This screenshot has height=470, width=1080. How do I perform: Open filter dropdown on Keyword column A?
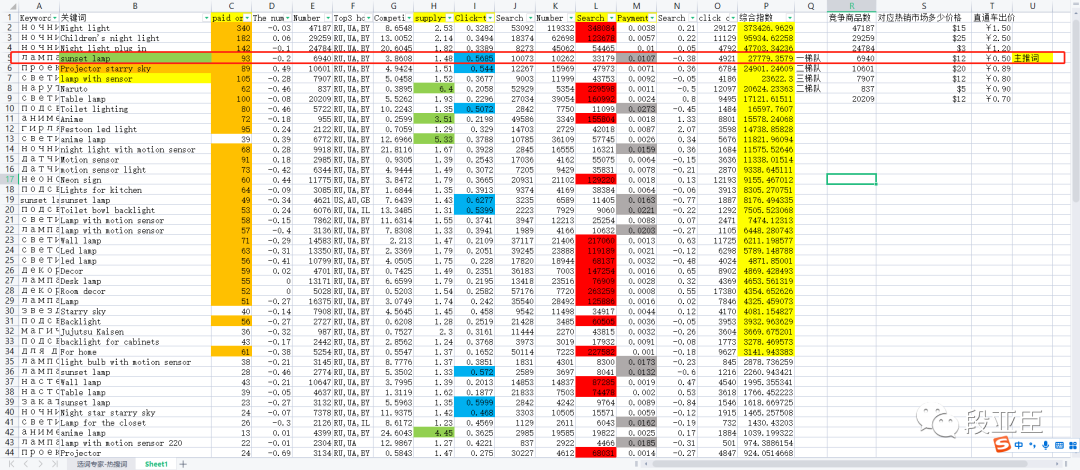coord(54,17)
